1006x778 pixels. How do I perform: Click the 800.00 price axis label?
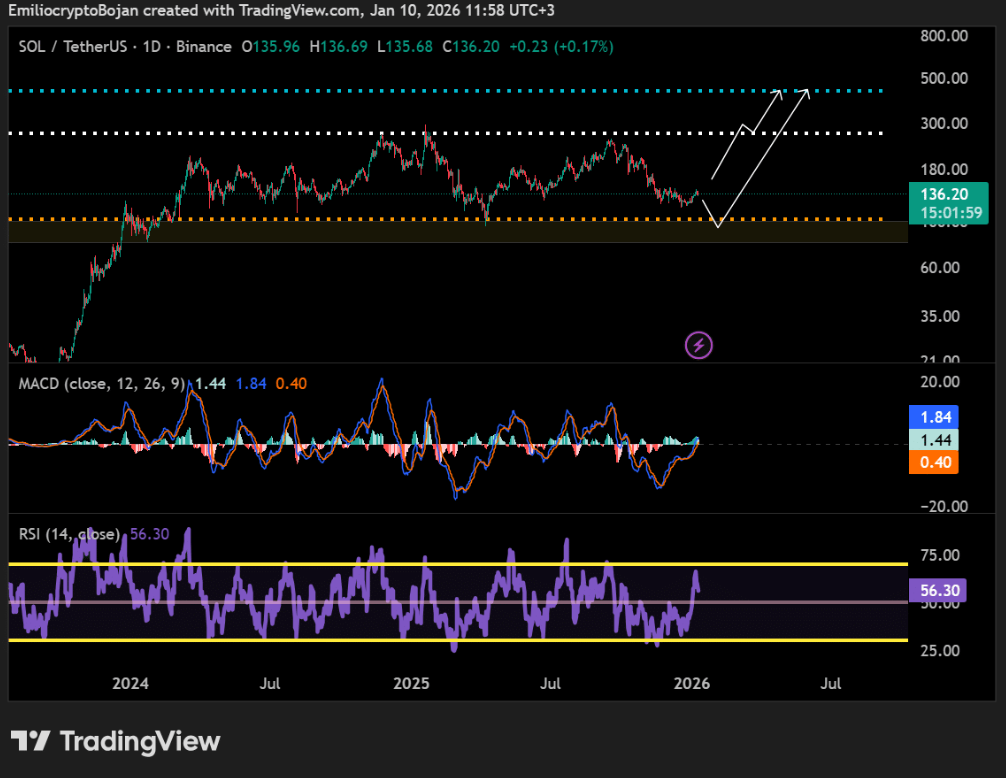click(x=945, y=36)
